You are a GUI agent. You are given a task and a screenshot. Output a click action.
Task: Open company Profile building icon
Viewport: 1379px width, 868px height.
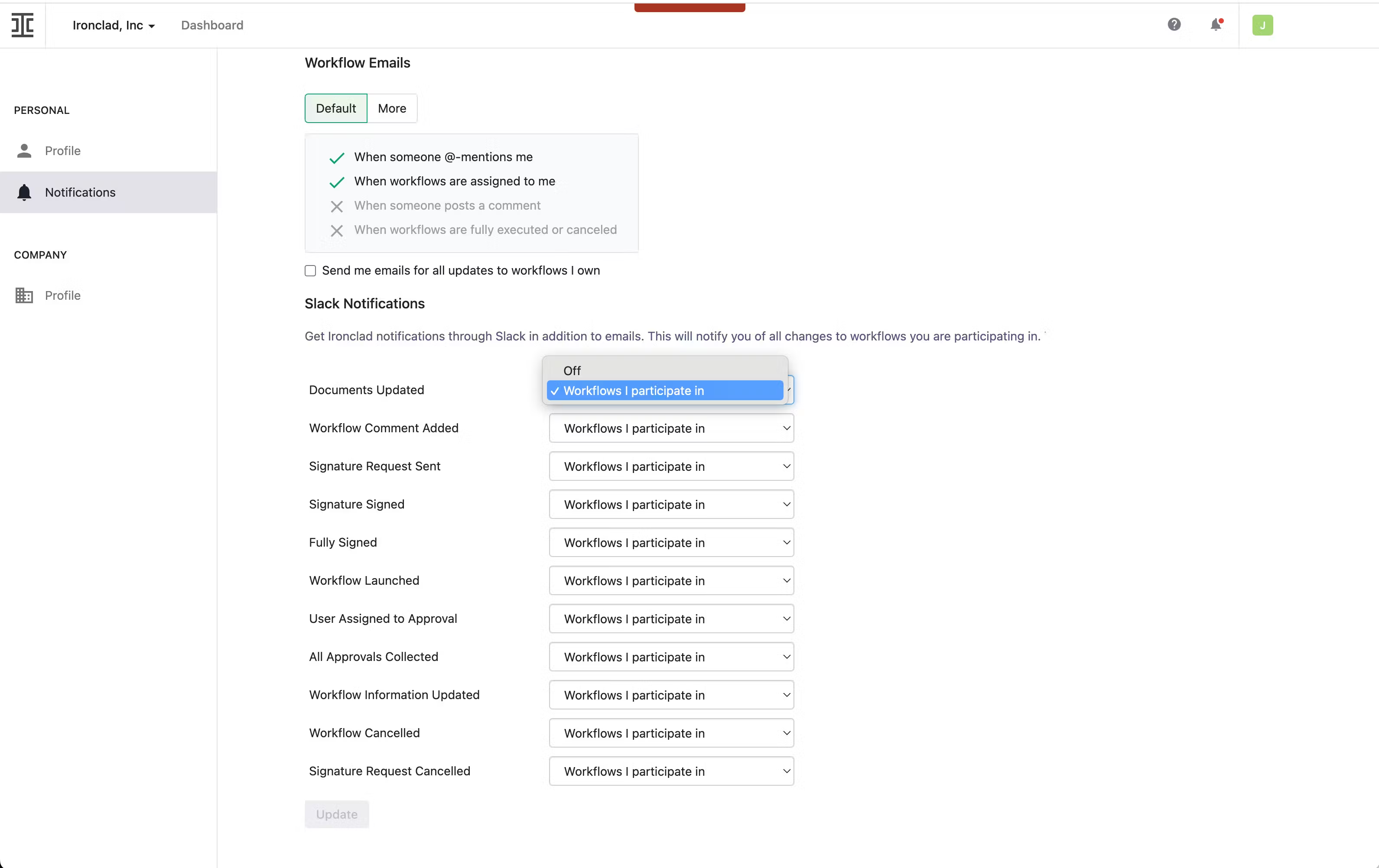point(24,295)
